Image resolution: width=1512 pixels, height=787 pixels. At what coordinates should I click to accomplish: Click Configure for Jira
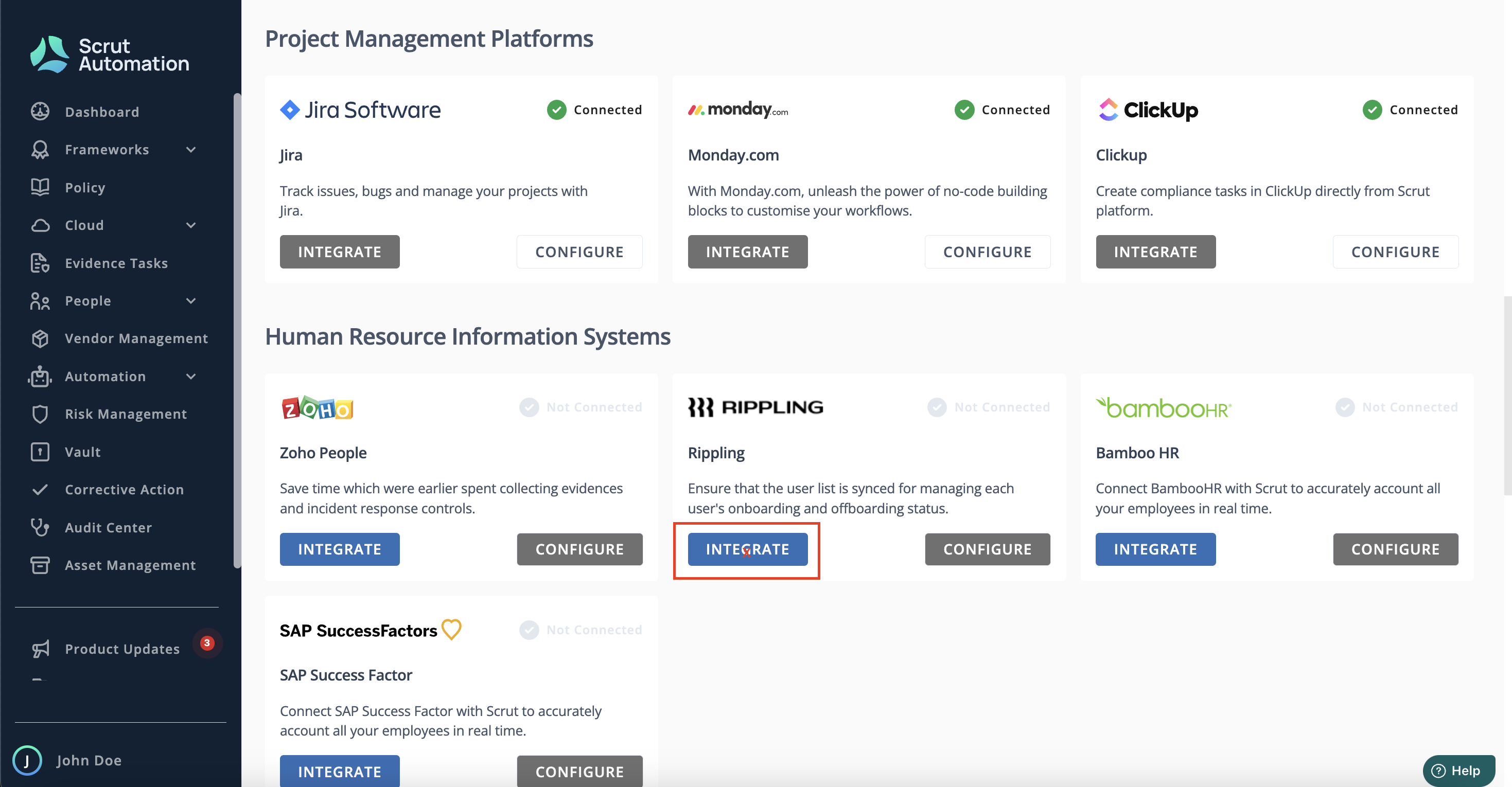coord(579,252)
